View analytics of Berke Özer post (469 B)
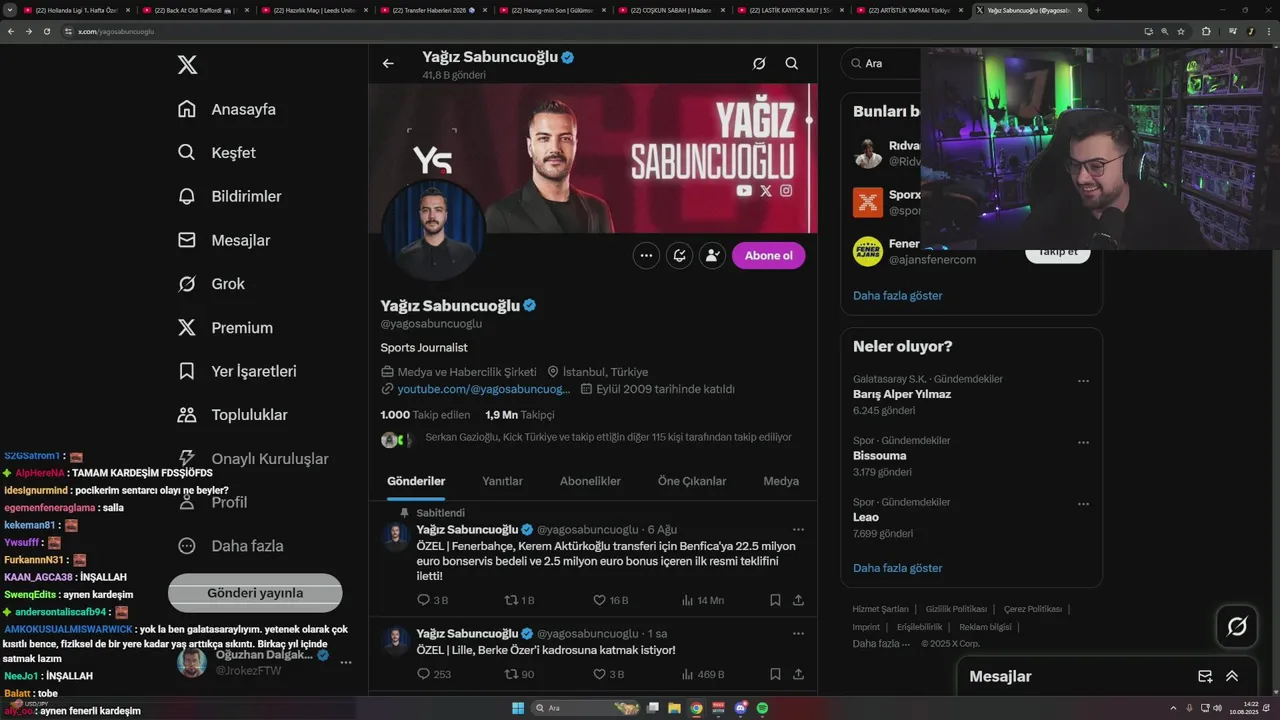The width and height of the screenshot is (1280, 720). [702, 674]
